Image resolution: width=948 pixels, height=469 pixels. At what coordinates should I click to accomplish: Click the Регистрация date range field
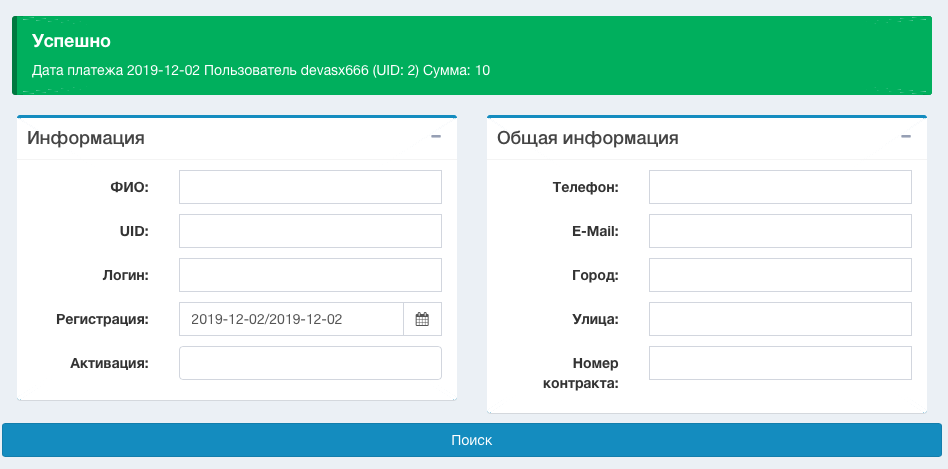291,319
